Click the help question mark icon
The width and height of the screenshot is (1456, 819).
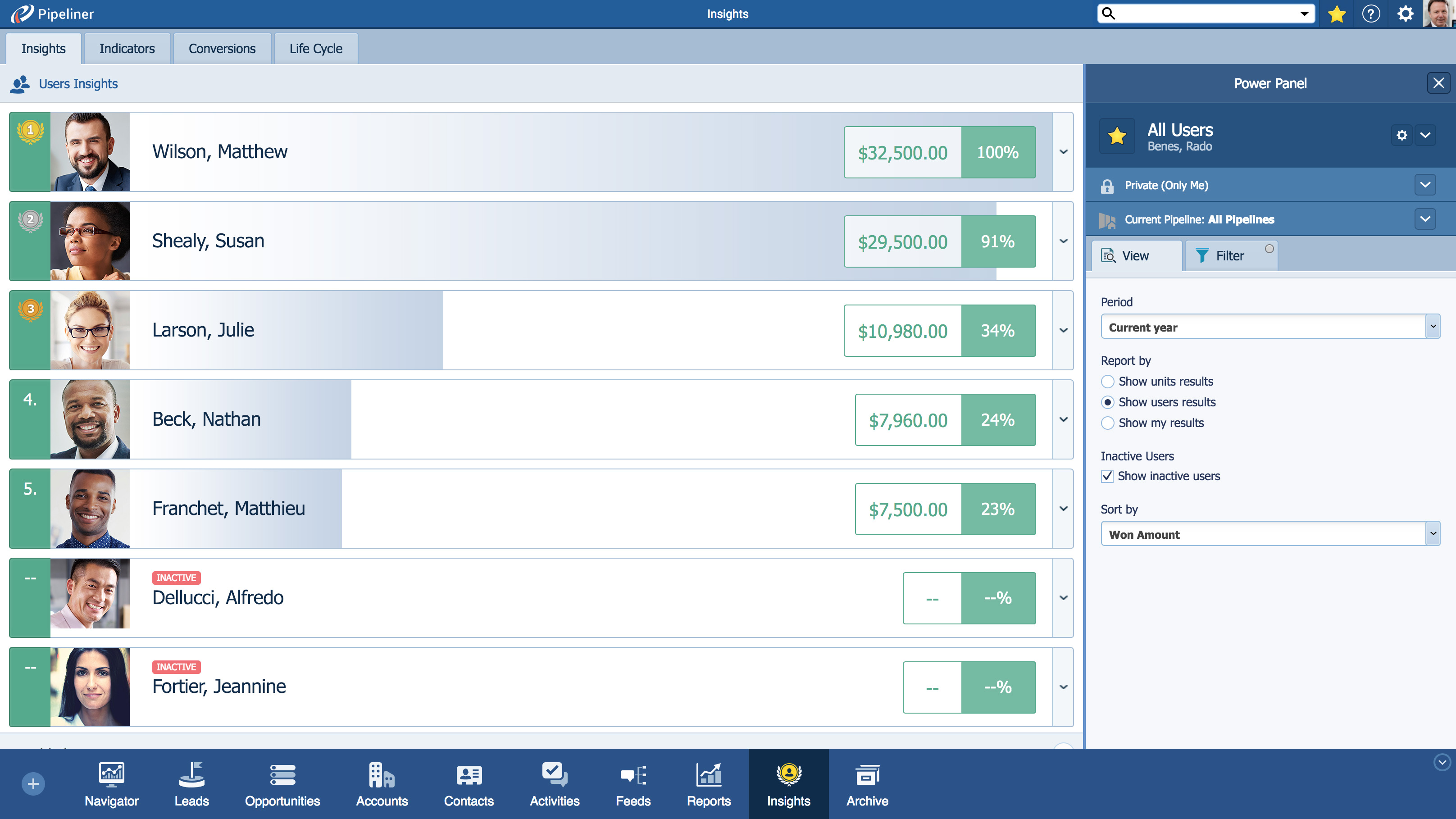[x=1371, y=14]
